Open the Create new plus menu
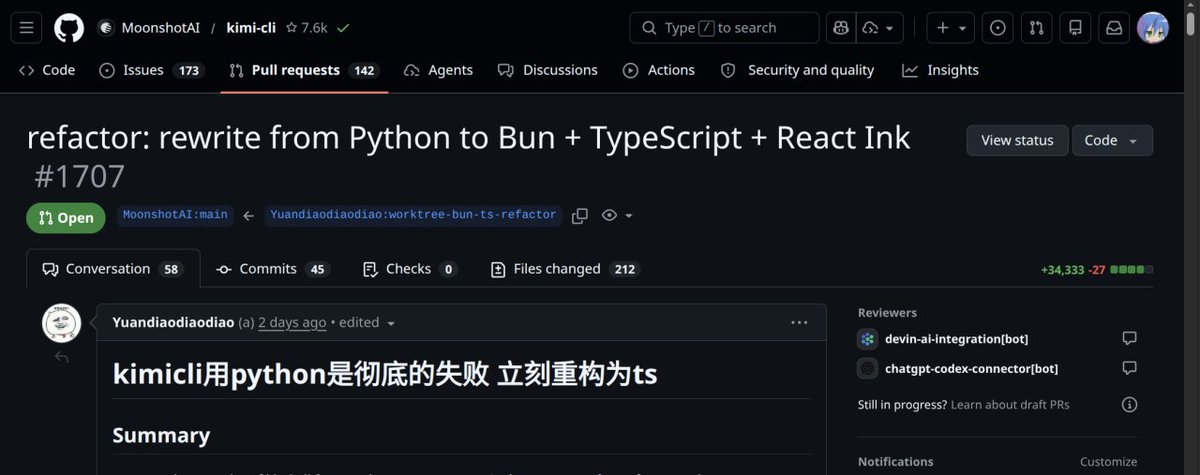Viewport: 1200px width, 475px height. [x=950, y=28]
